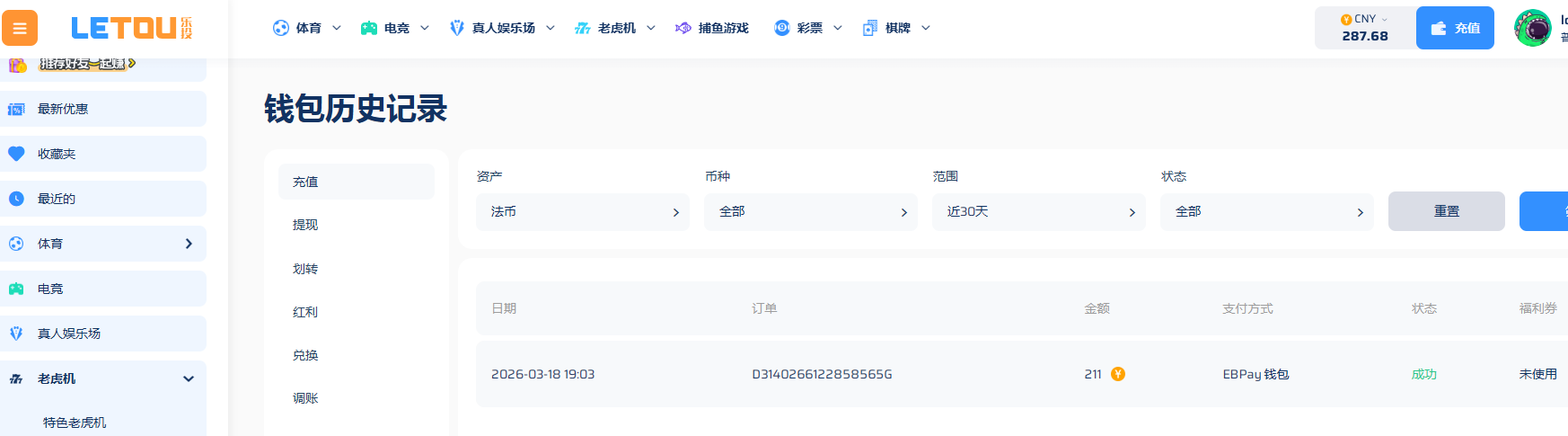
Task: Click the sidebar gamepad icon beside 电竞
Action: 16,289
